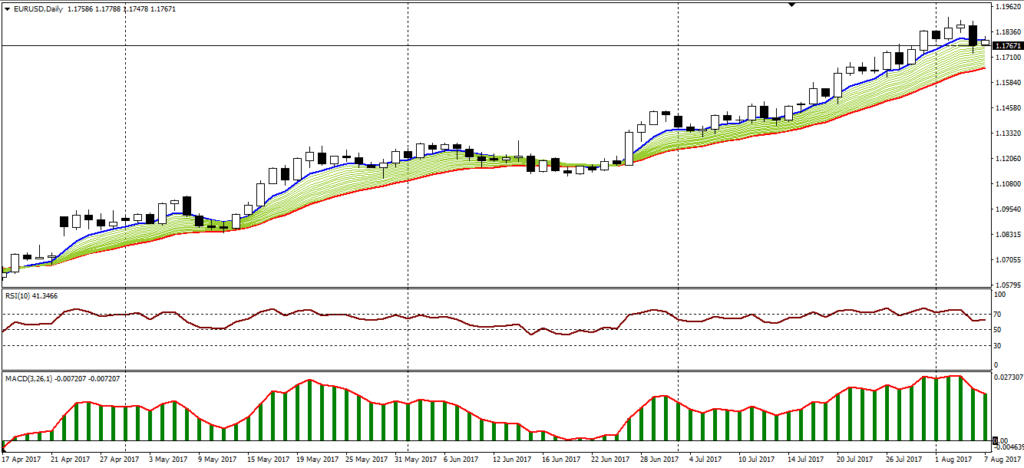Click the 4 Jul 2017 date label

click(690, 459)
